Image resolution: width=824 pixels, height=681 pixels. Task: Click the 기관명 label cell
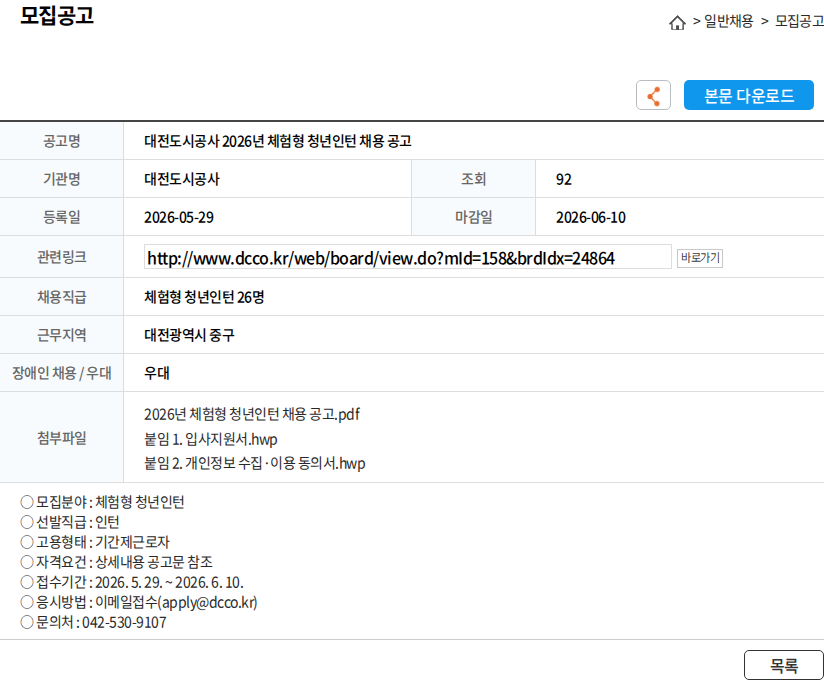point(61,179)
